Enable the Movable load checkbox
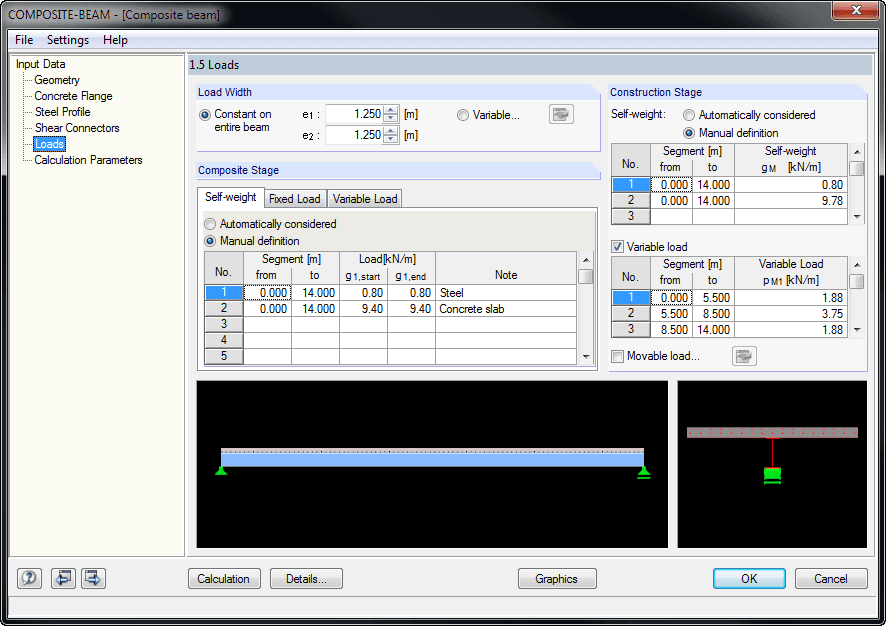Viewport: 886px width, 626px height. click(x=618, y=356)
